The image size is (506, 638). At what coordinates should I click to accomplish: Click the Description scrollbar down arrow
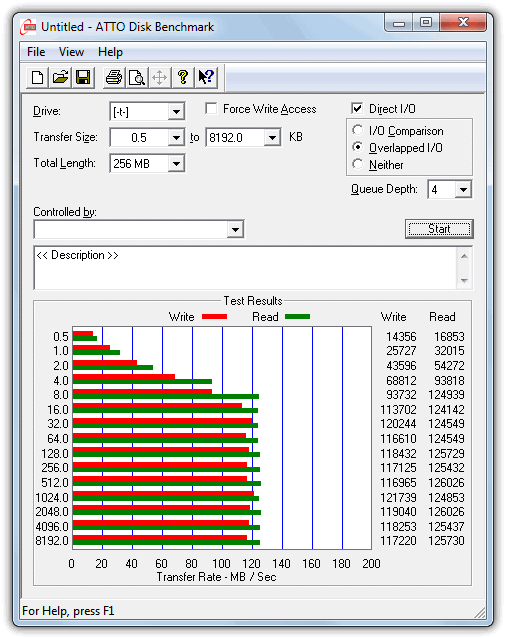464,280
